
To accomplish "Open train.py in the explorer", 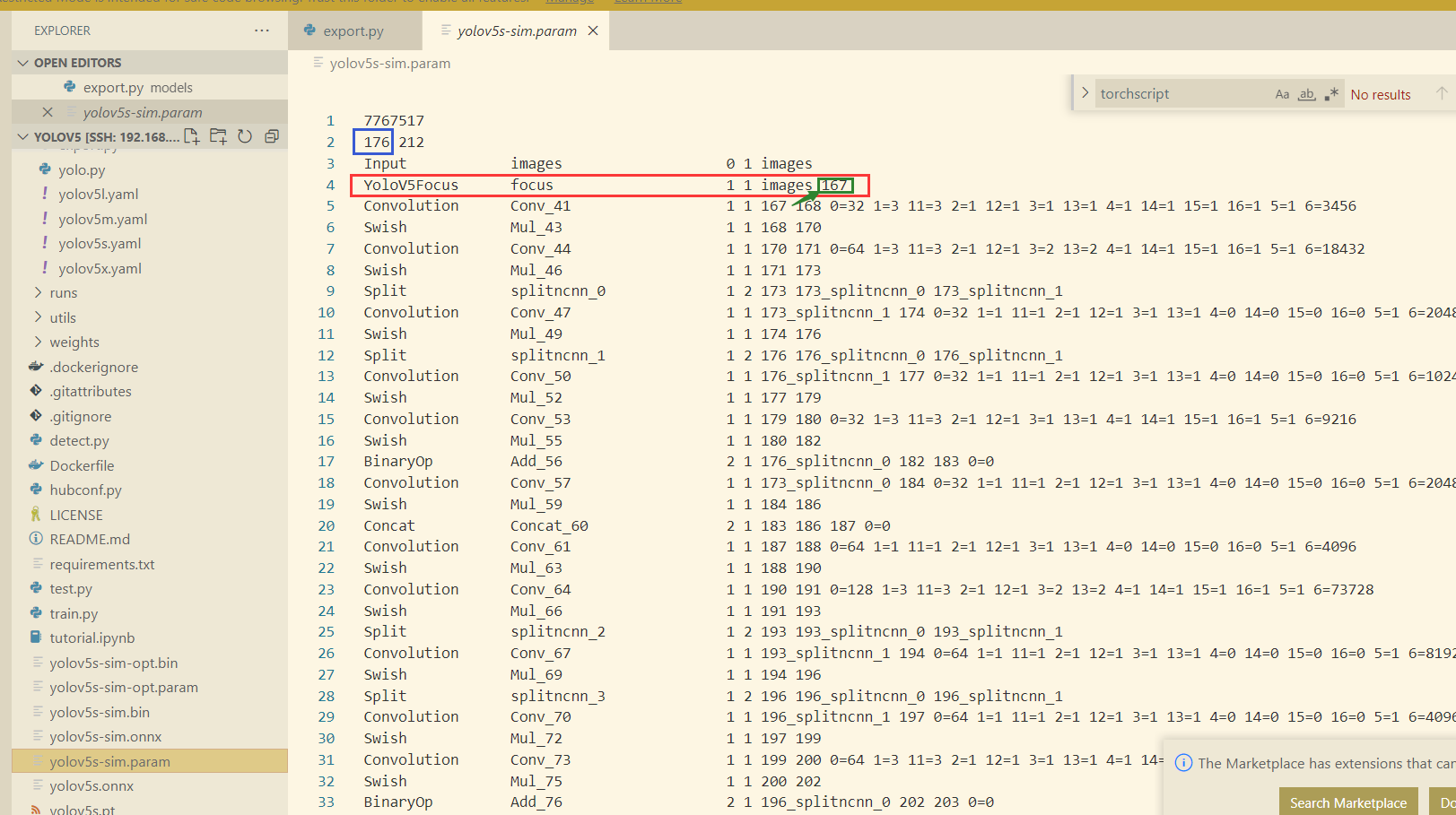I will (74, 613).
